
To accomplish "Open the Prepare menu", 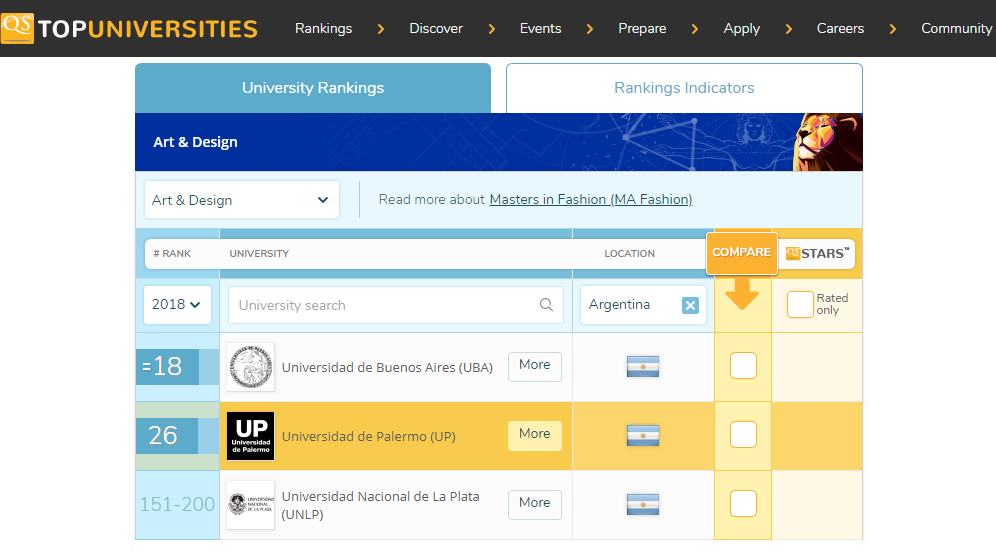I will pyautogui.click(x=642, y=29).
